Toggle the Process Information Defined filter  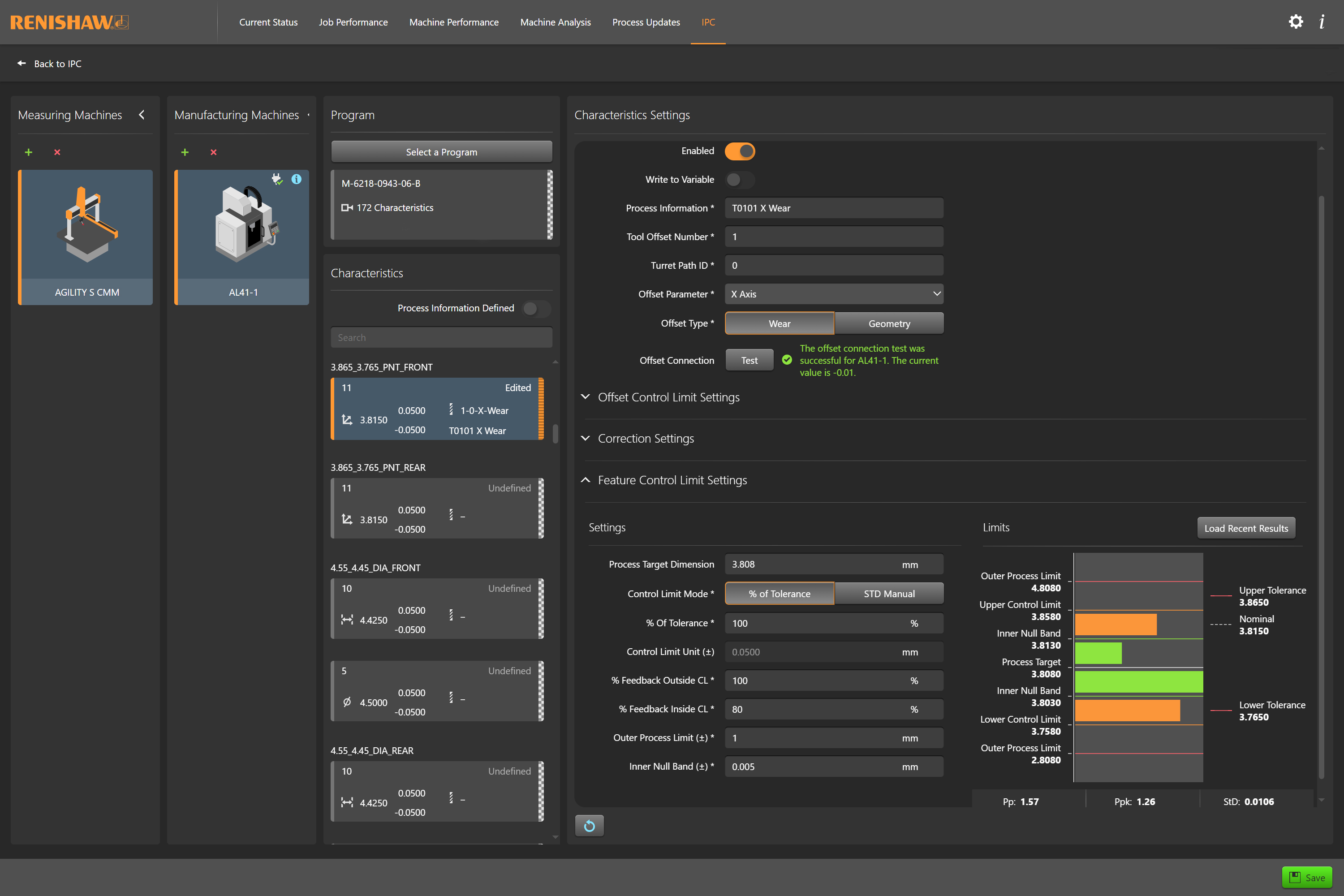tap(536, 309)
